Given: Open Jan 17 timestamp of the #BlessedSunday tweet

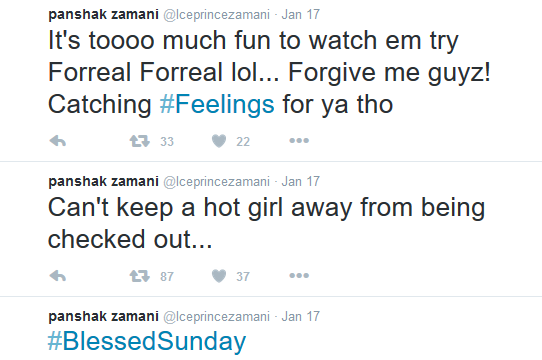Looking at the screenshot, I should 300,316.
